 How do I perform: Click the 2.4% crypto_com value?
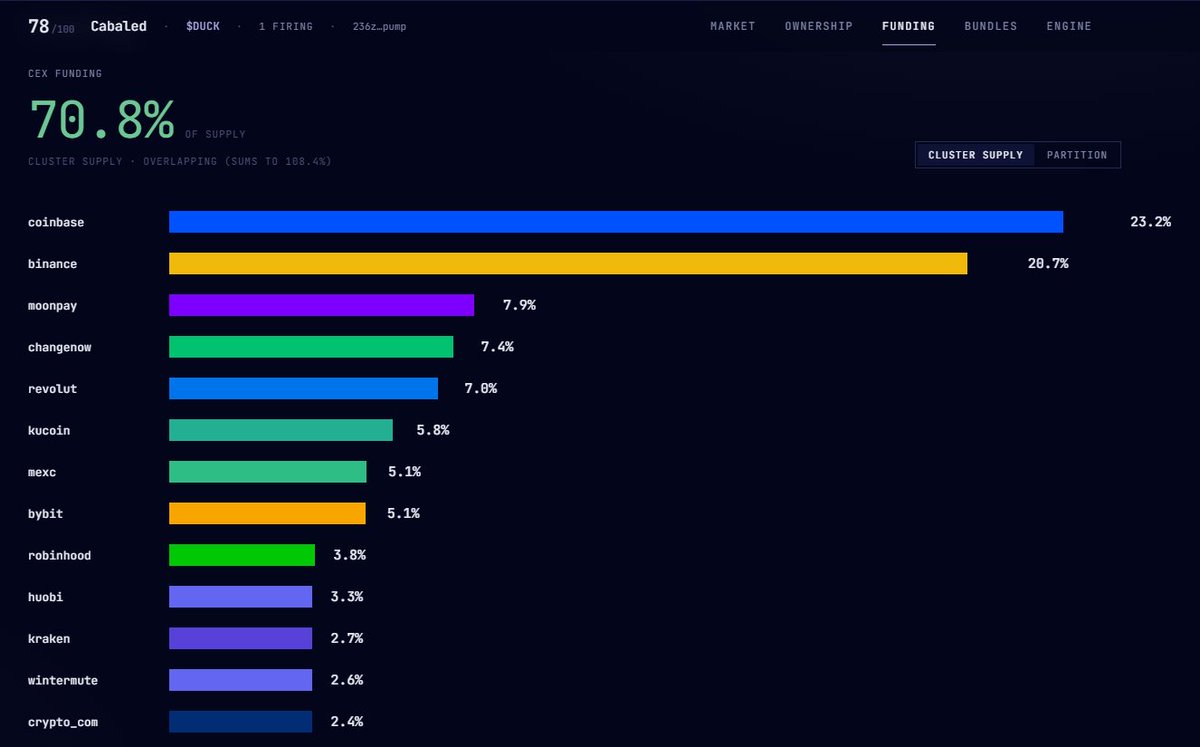click(346, 722)
